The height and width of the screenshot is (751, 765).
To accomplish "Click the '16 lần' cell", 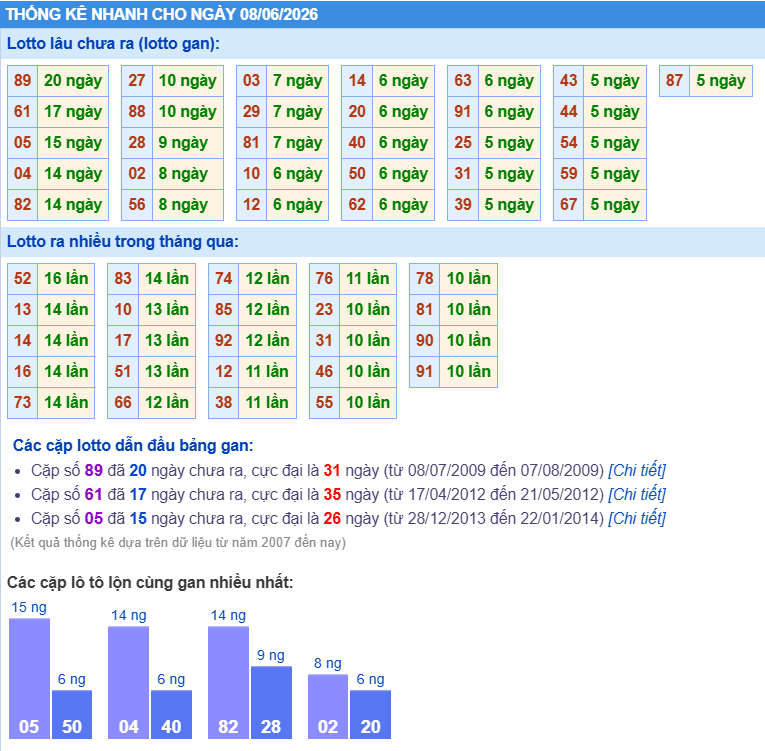I will (66, 279).
